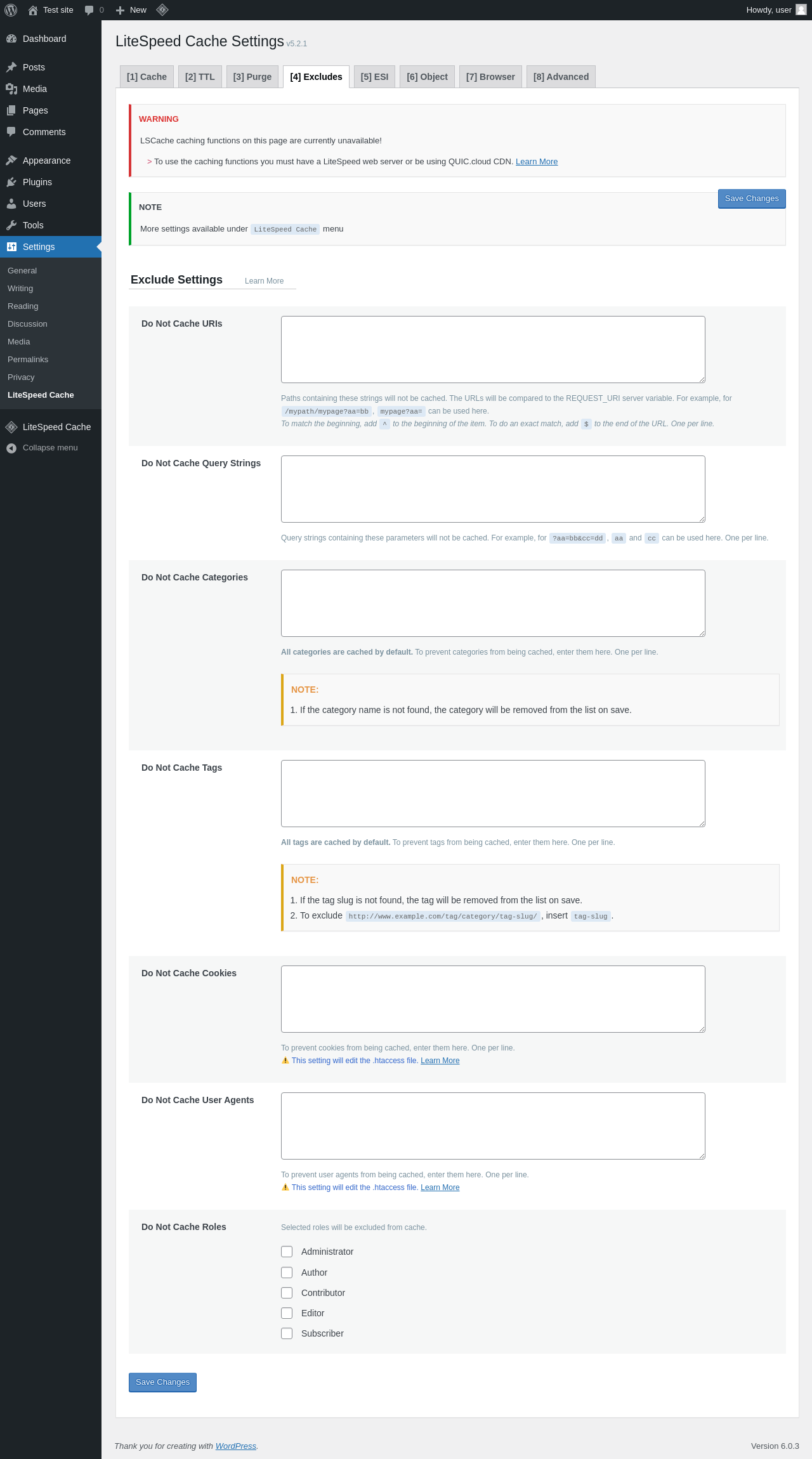Switch to the [3] Purge tab
The width and height of the screenshot is (812, 1459).
(252, 77)
